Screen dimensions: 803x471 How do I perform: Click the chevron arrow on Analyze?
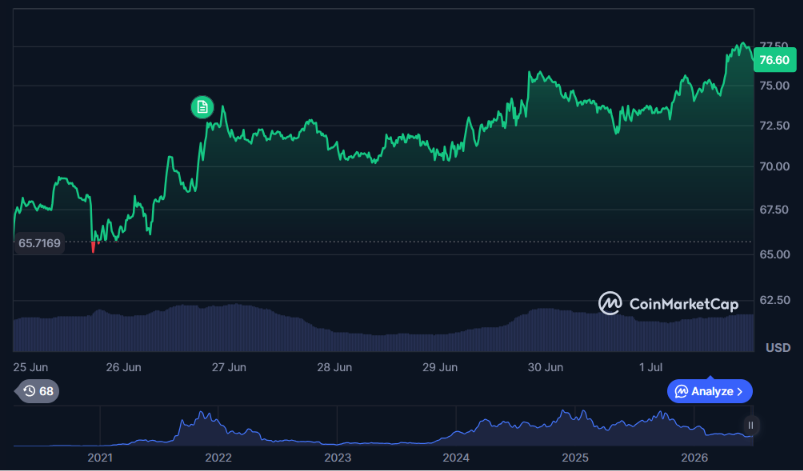point(739,392)
